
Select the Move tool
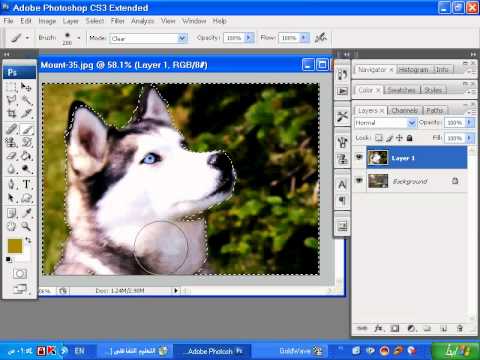26,87
